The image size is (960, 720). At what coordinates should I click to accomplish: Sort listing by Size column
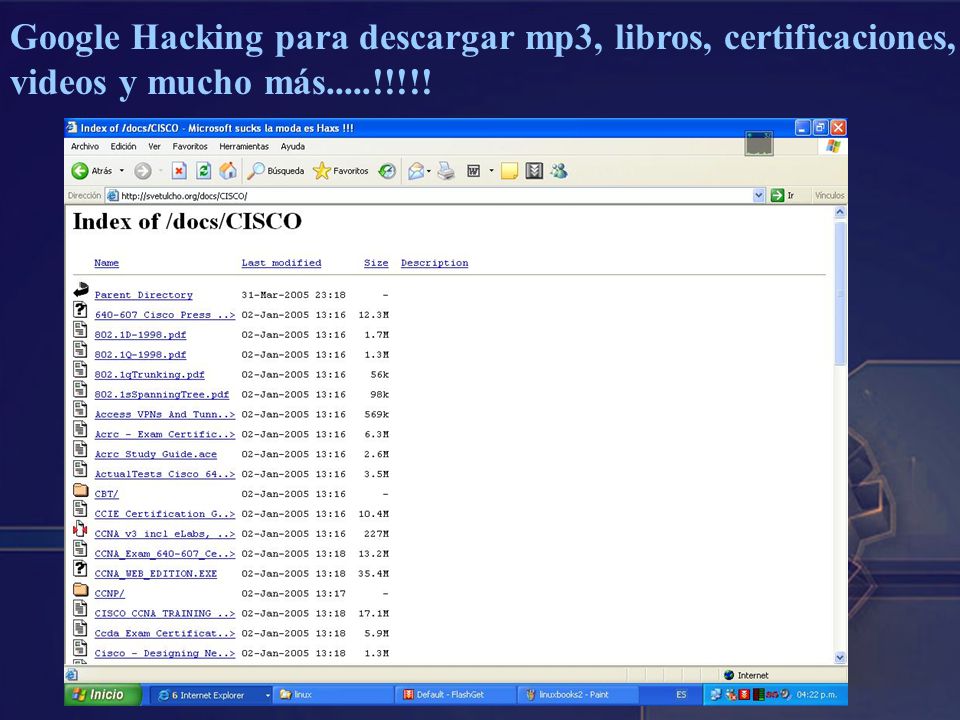point(376,263)
